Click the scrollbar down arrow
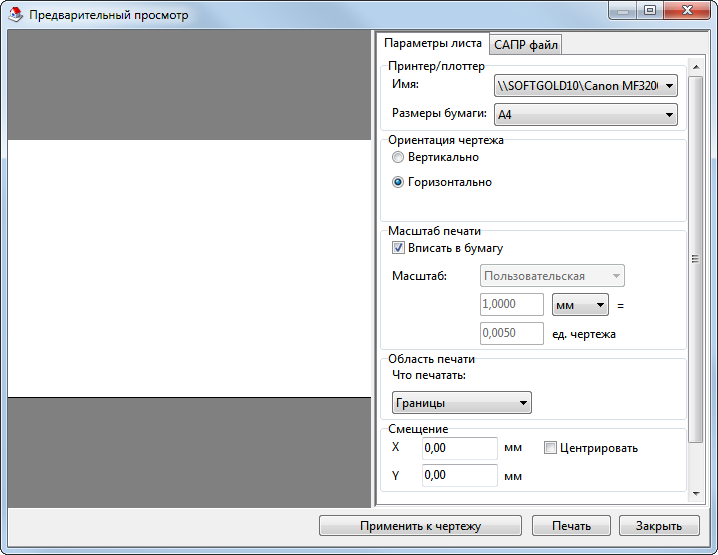Image resolution: width=718 pixels, height=555 pixels. (x=696, y=494)
